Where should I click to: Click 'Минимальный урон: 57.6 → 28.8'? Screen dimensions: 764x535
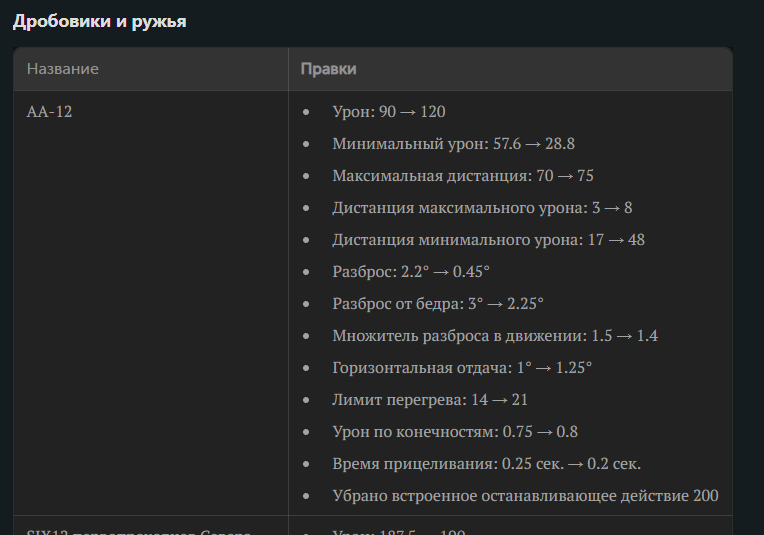click(454, 144)
